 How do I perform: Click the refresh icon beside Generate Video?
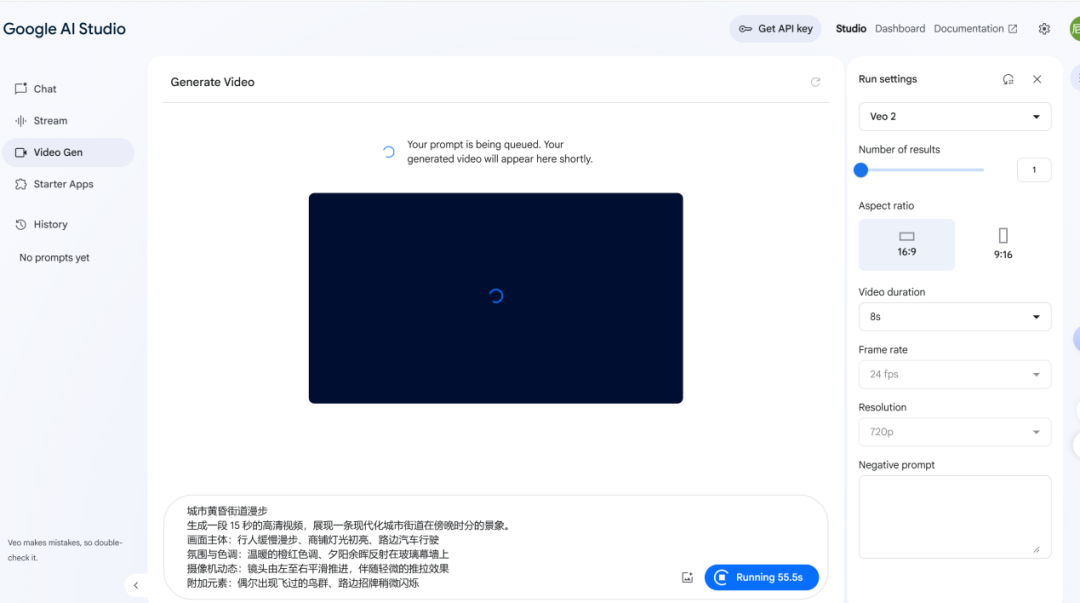tap(816, 82)
